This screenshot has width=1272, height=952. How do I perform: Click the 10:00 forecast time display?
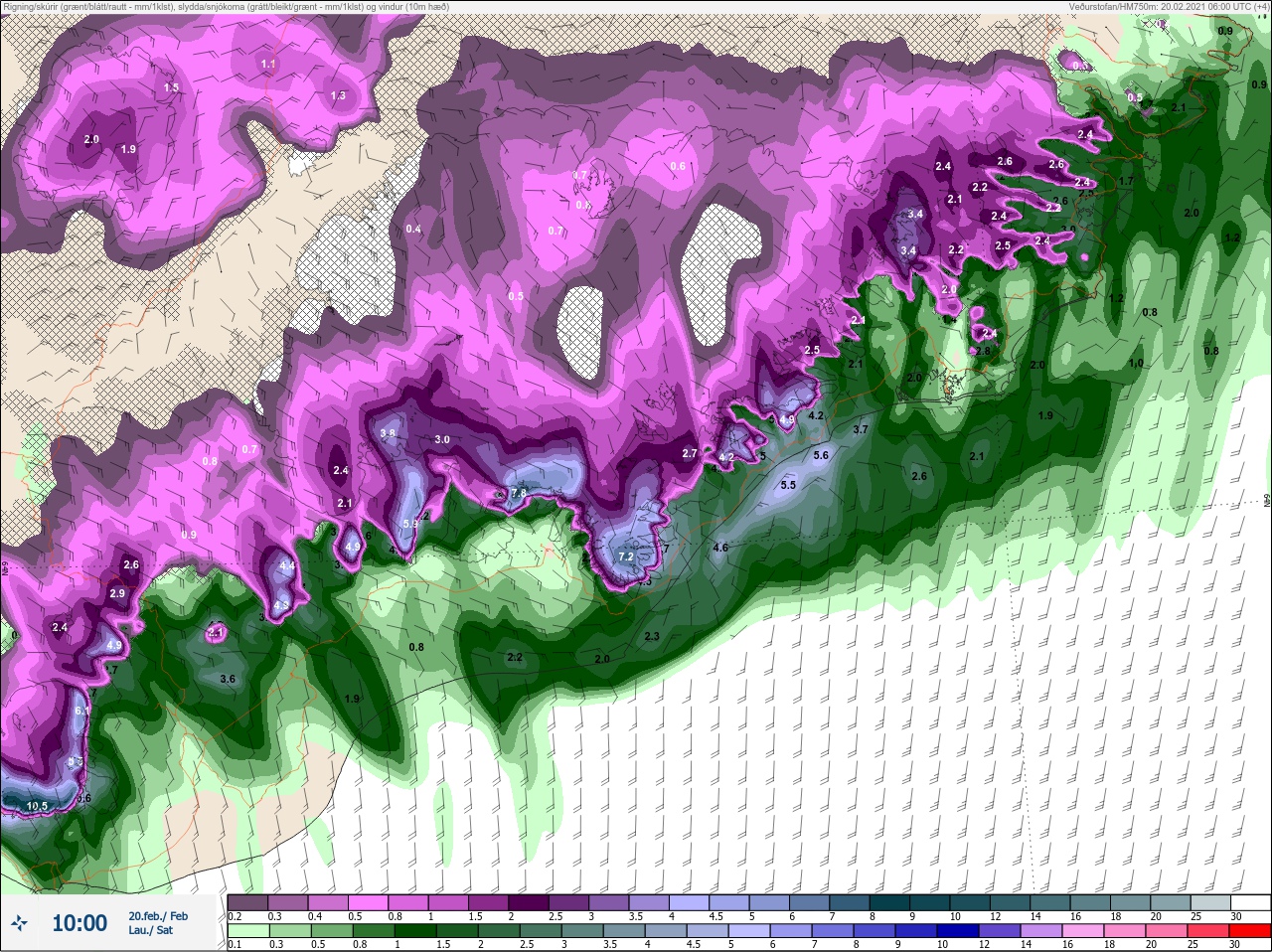pyautogui.click(x=79, y=923)
